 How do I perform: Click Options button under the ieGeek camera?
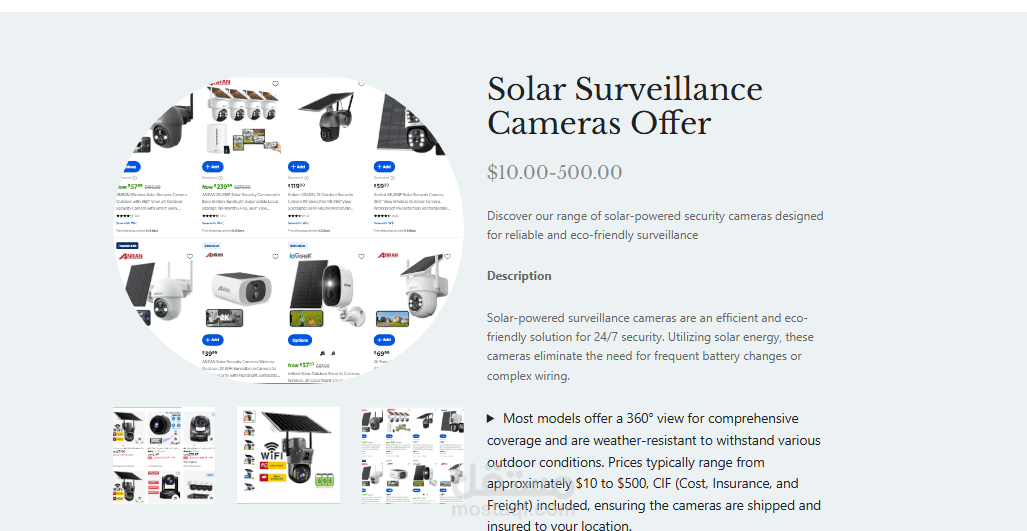coord(299,340)
